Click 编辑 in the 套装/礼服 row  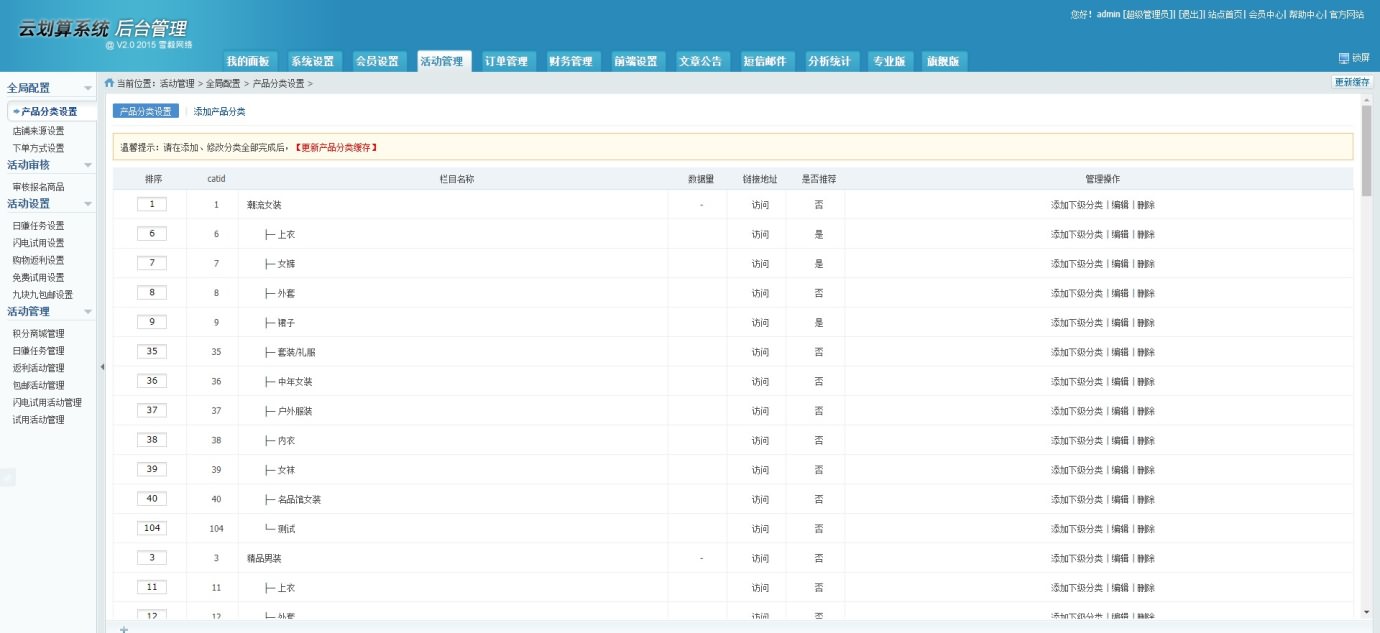(x=1120, y=352)
